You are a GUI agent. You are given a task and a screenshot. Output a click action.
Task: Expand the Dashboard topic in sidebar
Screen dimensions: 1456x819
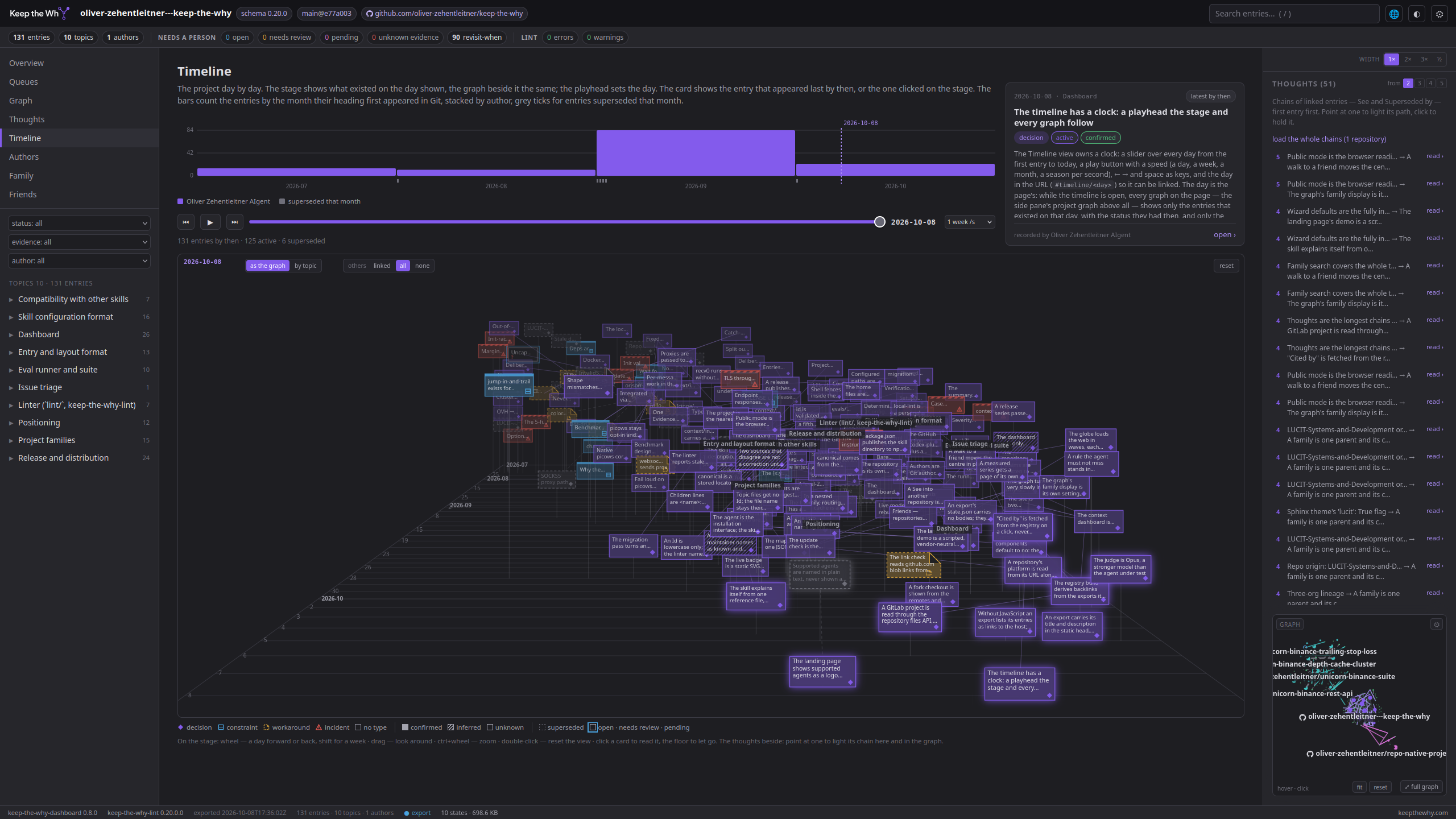(x=79, y=334)
